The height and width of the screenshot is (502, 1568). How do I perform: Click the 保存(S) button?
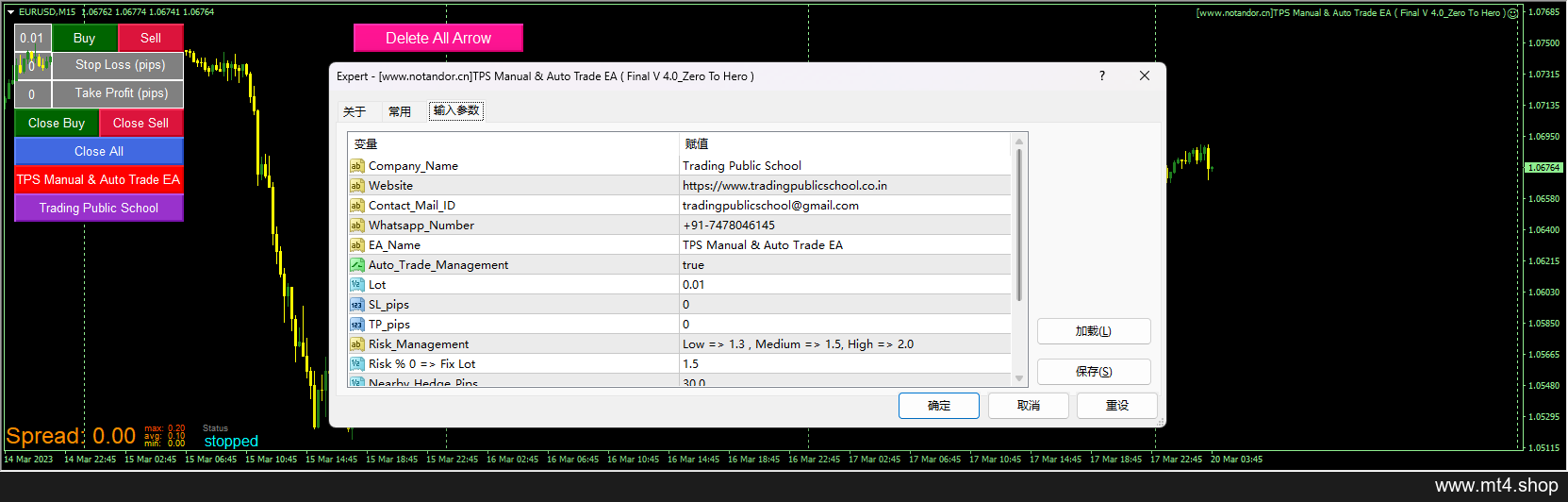click(x=1094, y=372)
